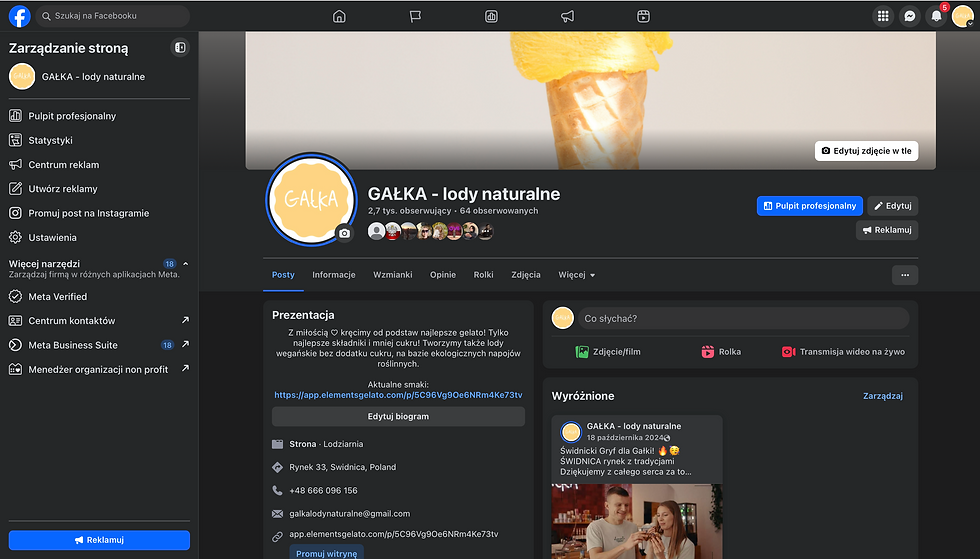
Task: Start Transmisja wideo na żywo
Action: click(843, 352)
